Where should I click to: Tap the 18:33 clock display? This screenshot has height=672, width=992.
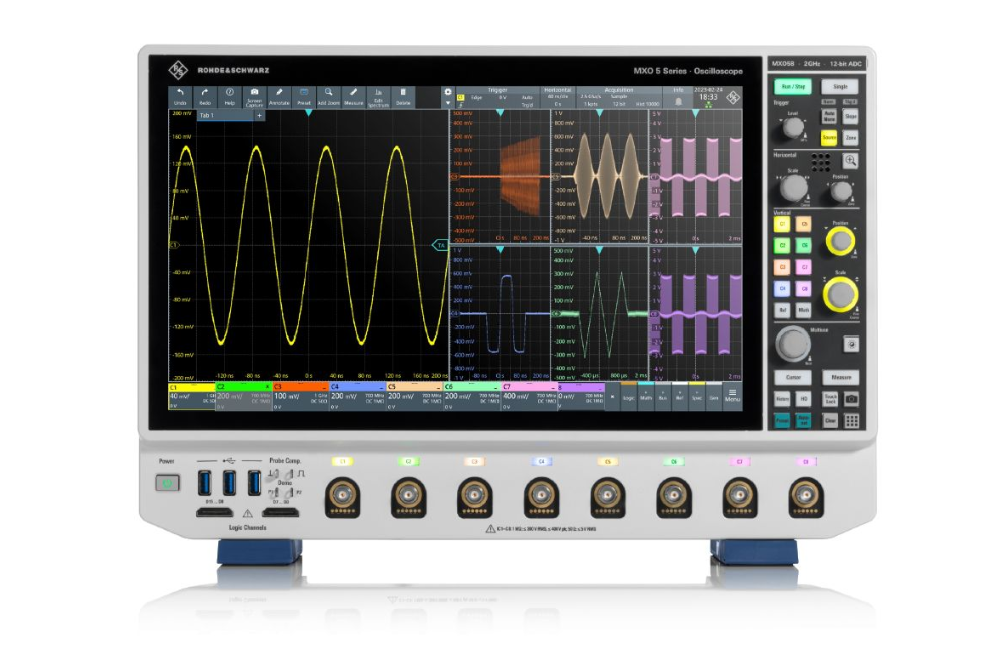pos(708,97)
